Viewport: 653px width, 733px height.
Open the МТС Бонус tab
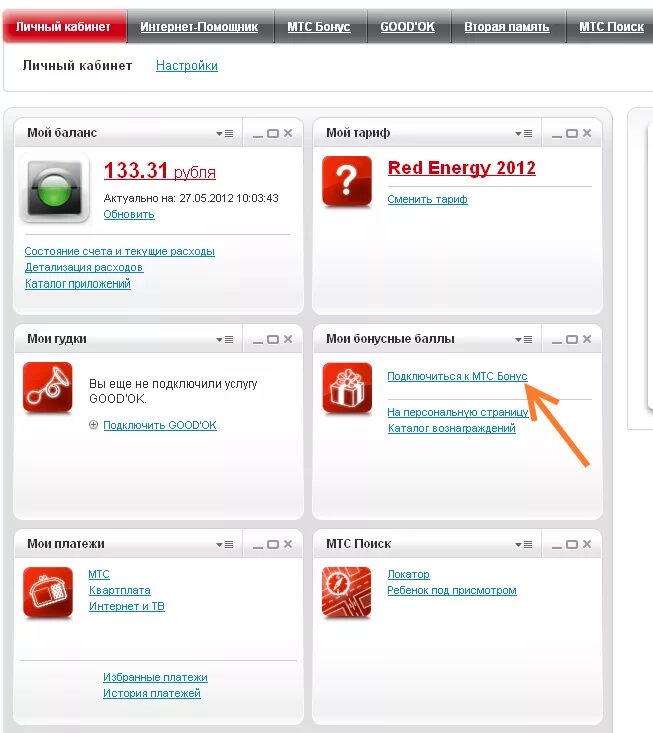click(x=319, y=27)
